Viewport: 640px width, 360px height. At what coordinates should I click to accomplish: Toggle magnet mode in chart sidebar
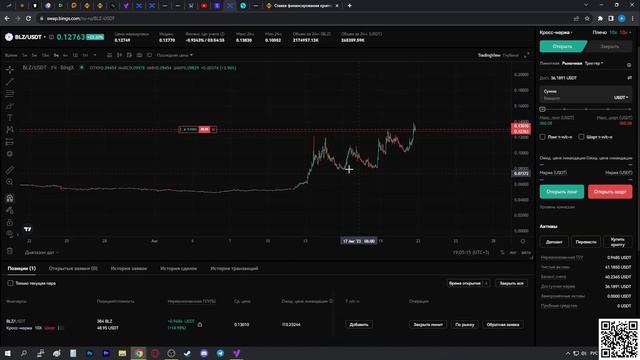[10, 198]
